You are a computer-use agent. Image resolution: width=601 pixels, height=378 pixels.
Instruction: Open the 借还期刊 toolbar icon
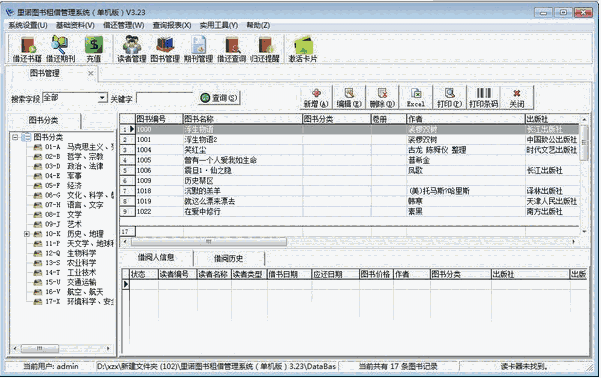tap(60, 49)
